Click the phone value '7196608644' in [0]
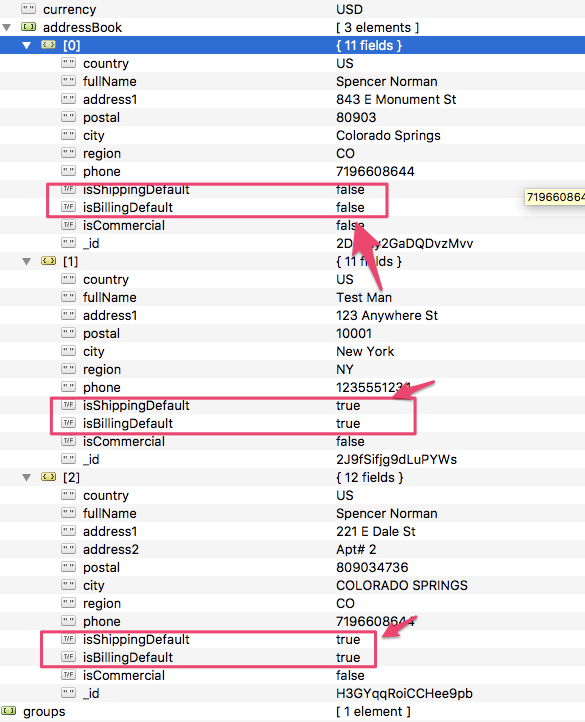 point(375,171)
